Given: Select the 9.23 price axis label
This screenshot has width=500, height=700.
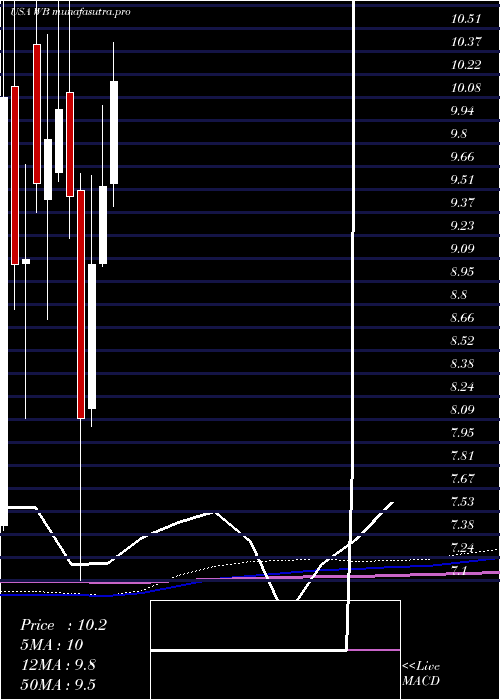Looking at the screenshot, I should click(463, 225).
